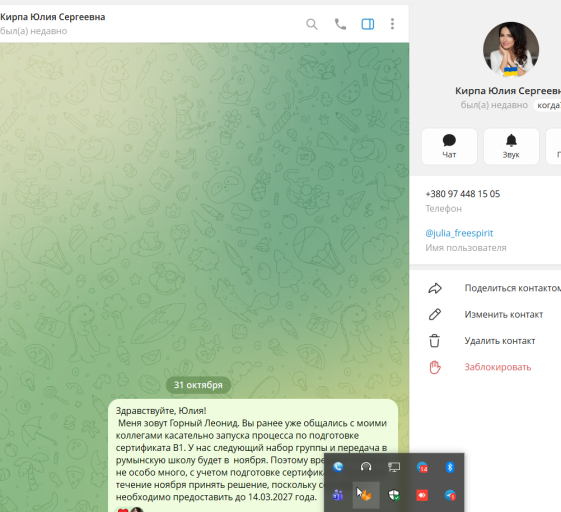Screen dimensions: 561x512
Task: Open the orange fox tray icon
Action: coord(366,495)
